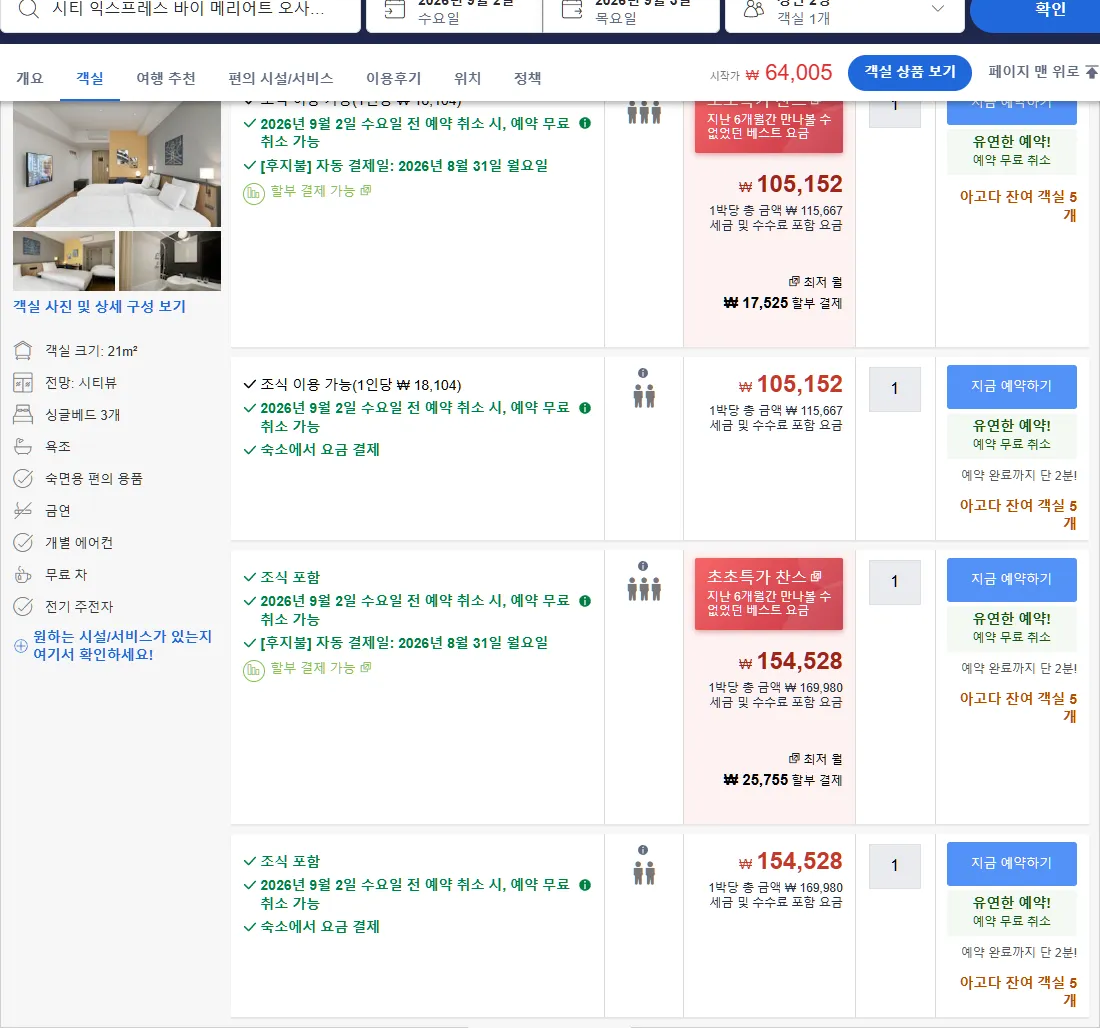Screen dimensions: 1100x1028
Task: Open 할부 결제 가능 link in the 조식 포함 offer
Action: pyautogui.click(x=321, y=668)
